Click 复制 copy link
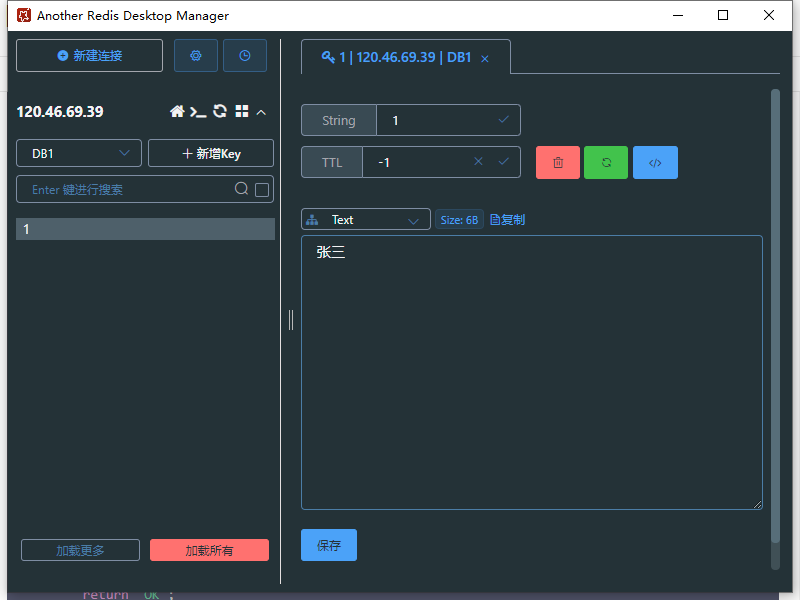 (x=507, y=220)
